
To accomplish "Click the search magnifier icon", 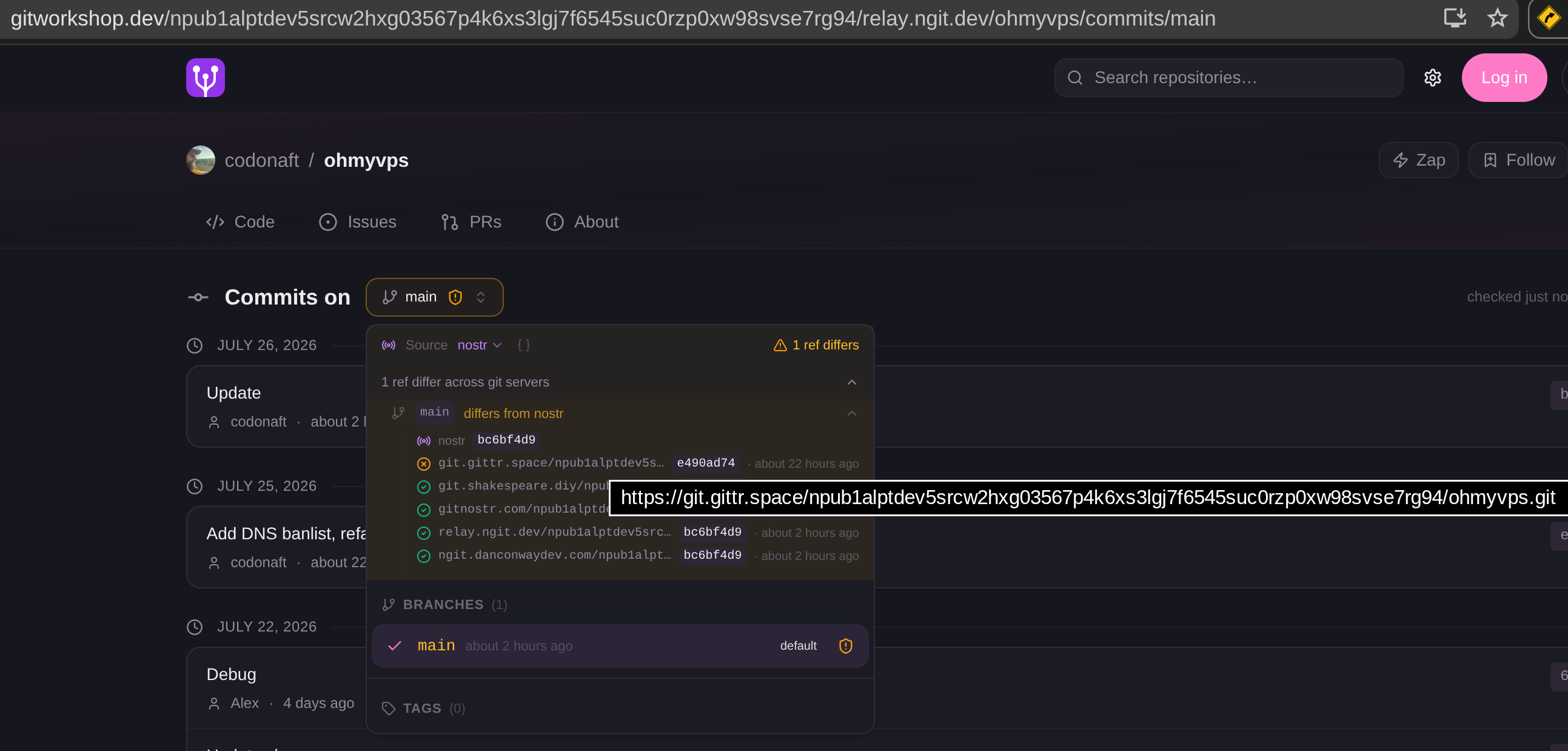I will point(1075,78).
